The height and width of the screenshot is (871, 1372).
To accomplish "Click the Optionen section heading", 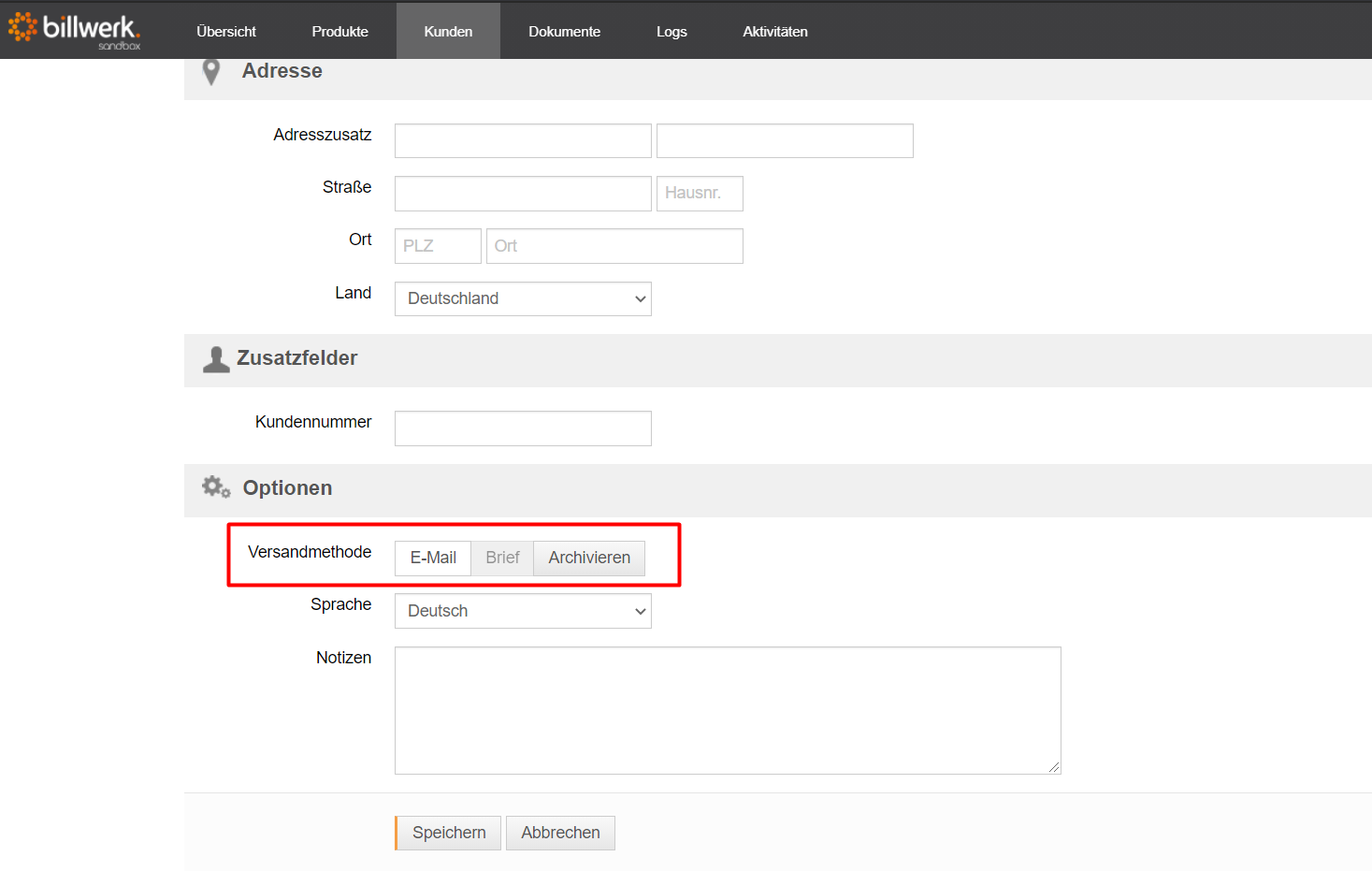I will click(287, 488).
